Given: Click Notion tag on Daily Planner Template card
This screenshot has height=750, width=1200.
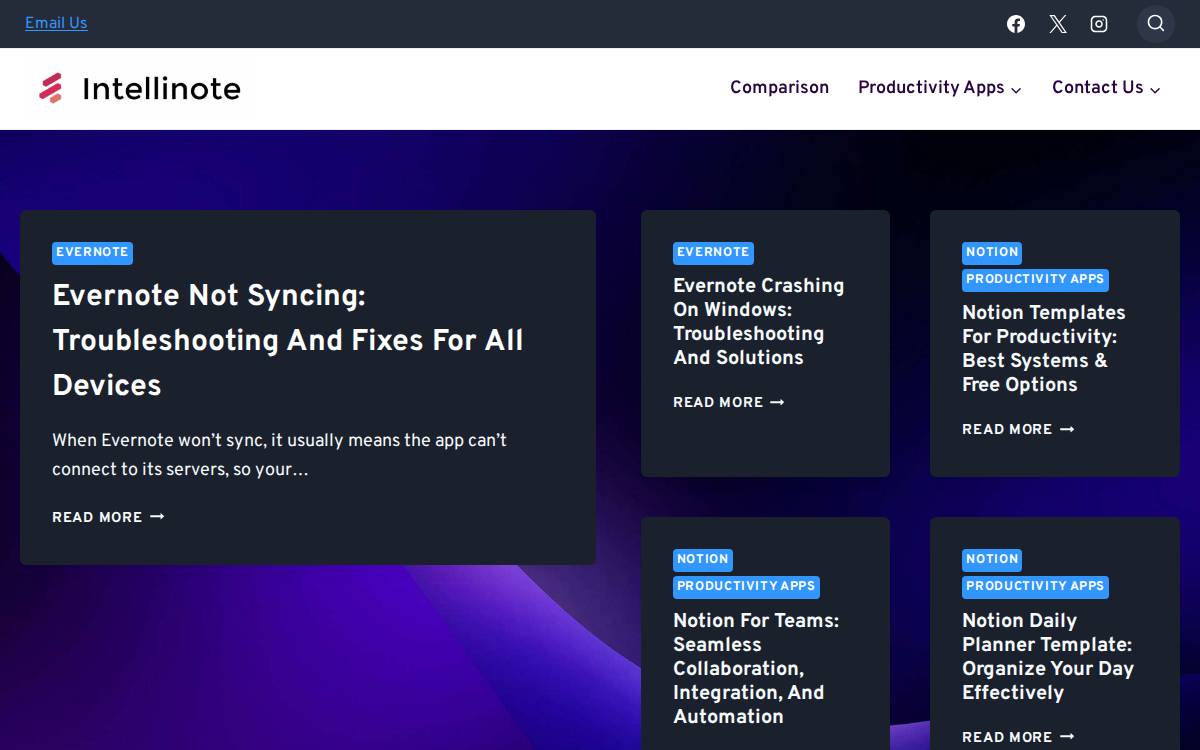Looking at the screenshot, I should [992, 560].
